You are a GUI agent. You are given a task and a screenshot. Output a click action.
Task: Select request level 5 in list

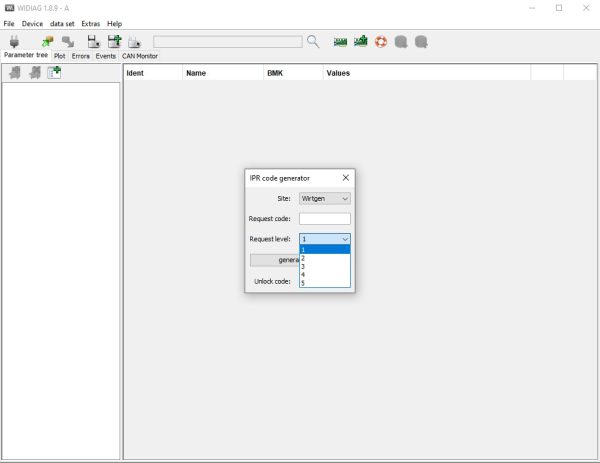click(x=324, y=283)
